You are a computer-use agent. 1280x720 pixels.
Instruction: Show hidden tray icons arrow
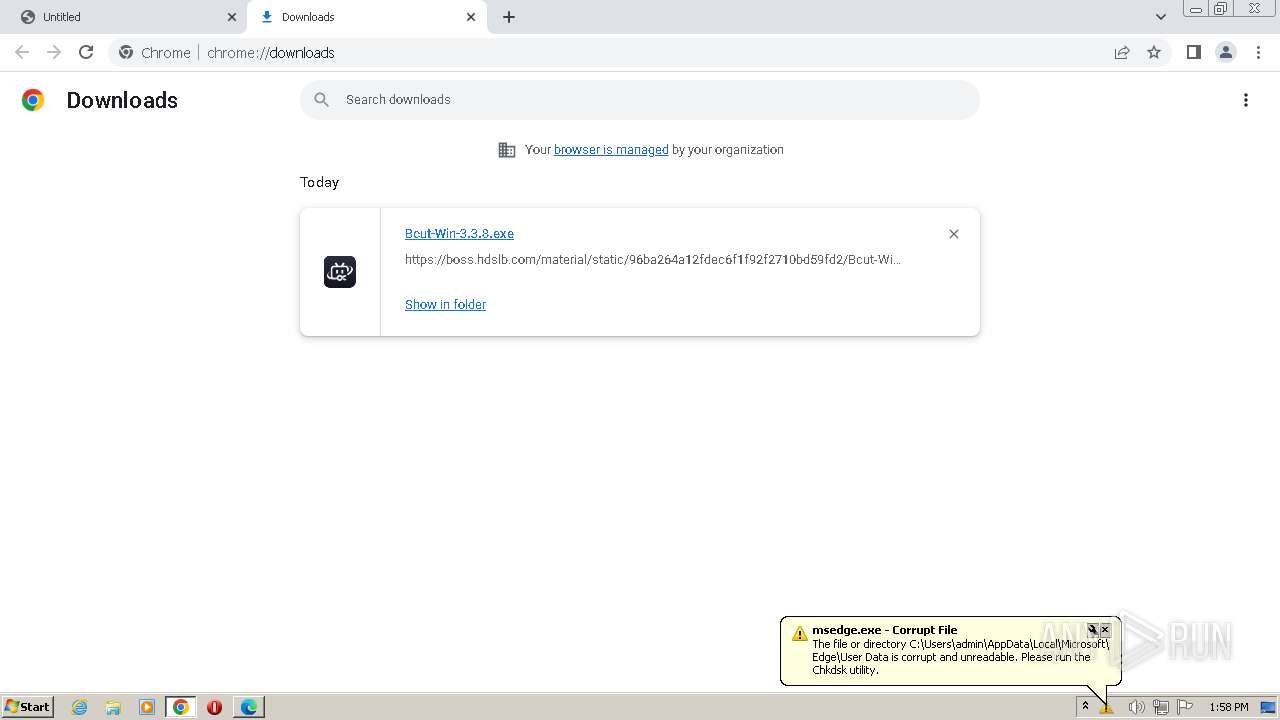click(1085, 707)
